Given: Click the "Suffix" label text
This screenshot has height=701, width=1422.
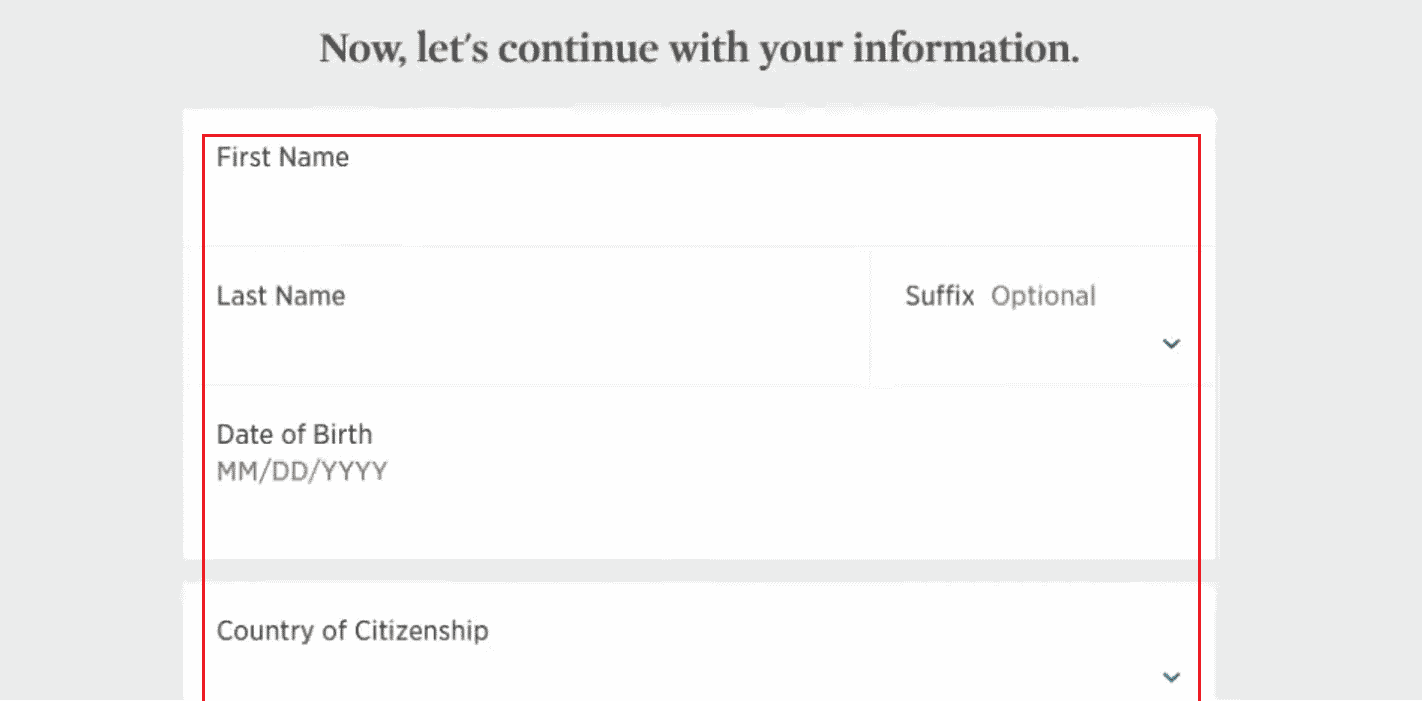Looking at the screenshot, I should pos(939,296).
